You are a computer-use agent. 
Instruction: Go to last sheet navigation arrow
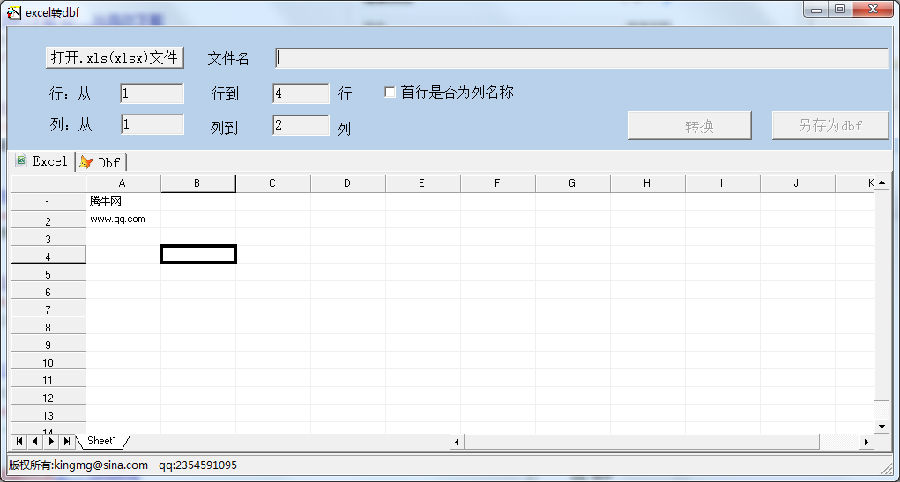point(67,441)
